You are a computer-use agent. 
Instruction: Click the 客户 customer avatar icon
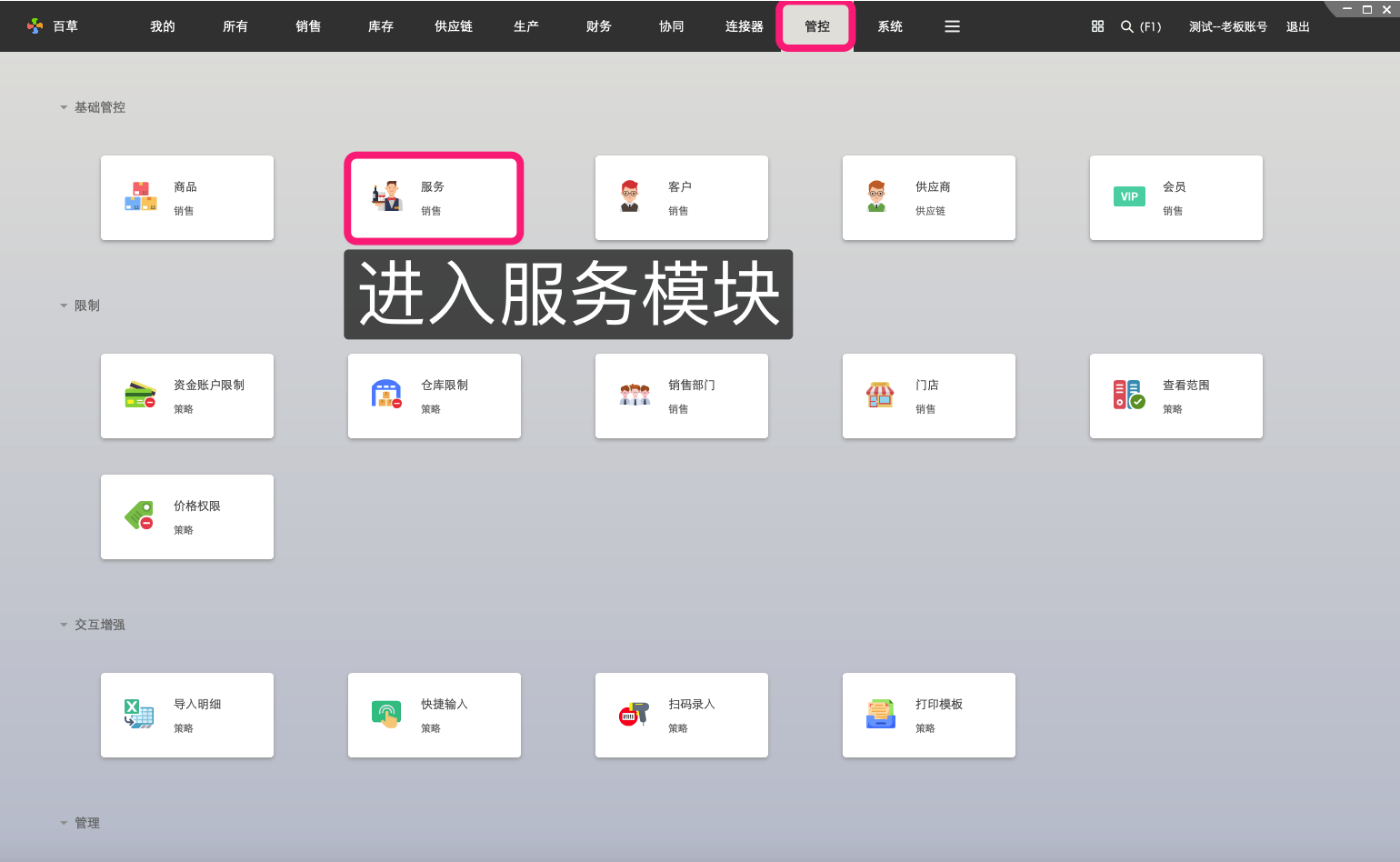click(630, 196)
